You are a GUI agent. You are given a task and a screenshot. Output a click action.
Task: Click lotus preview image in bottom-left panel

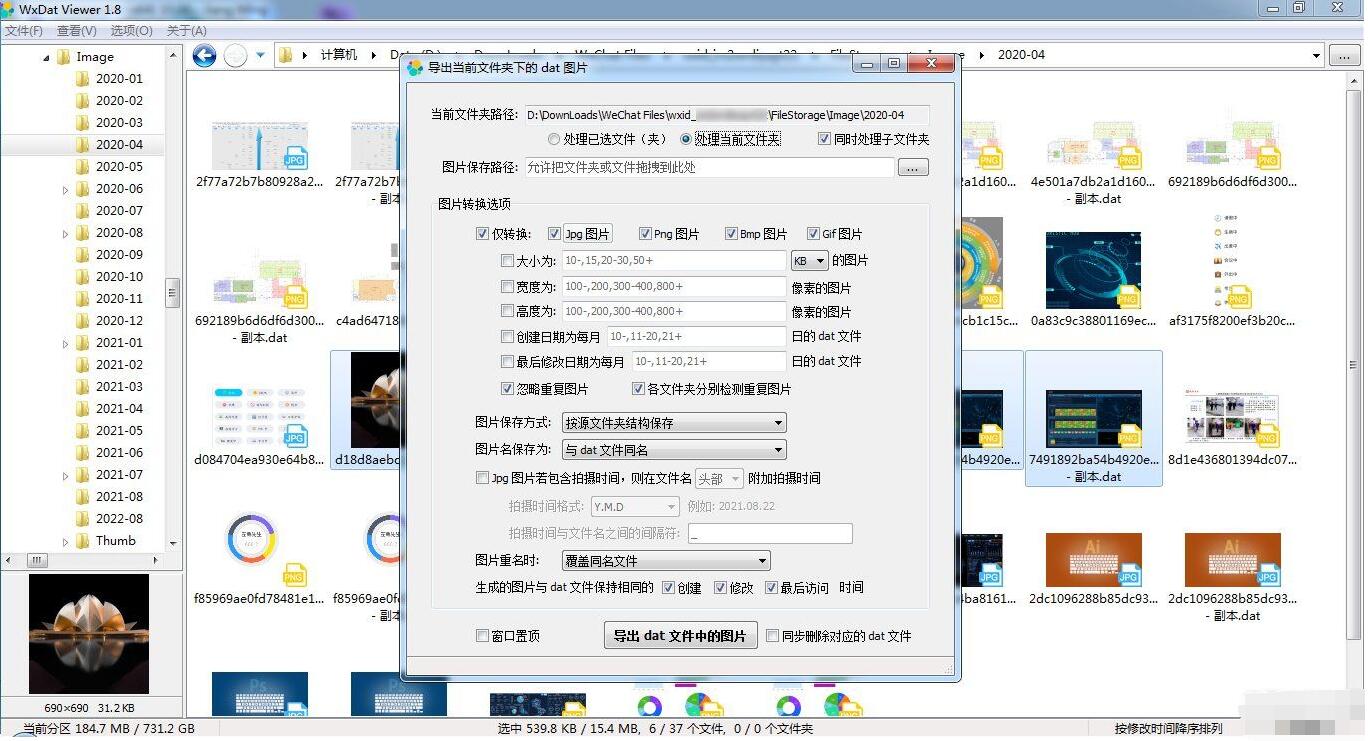coord(89,634)
